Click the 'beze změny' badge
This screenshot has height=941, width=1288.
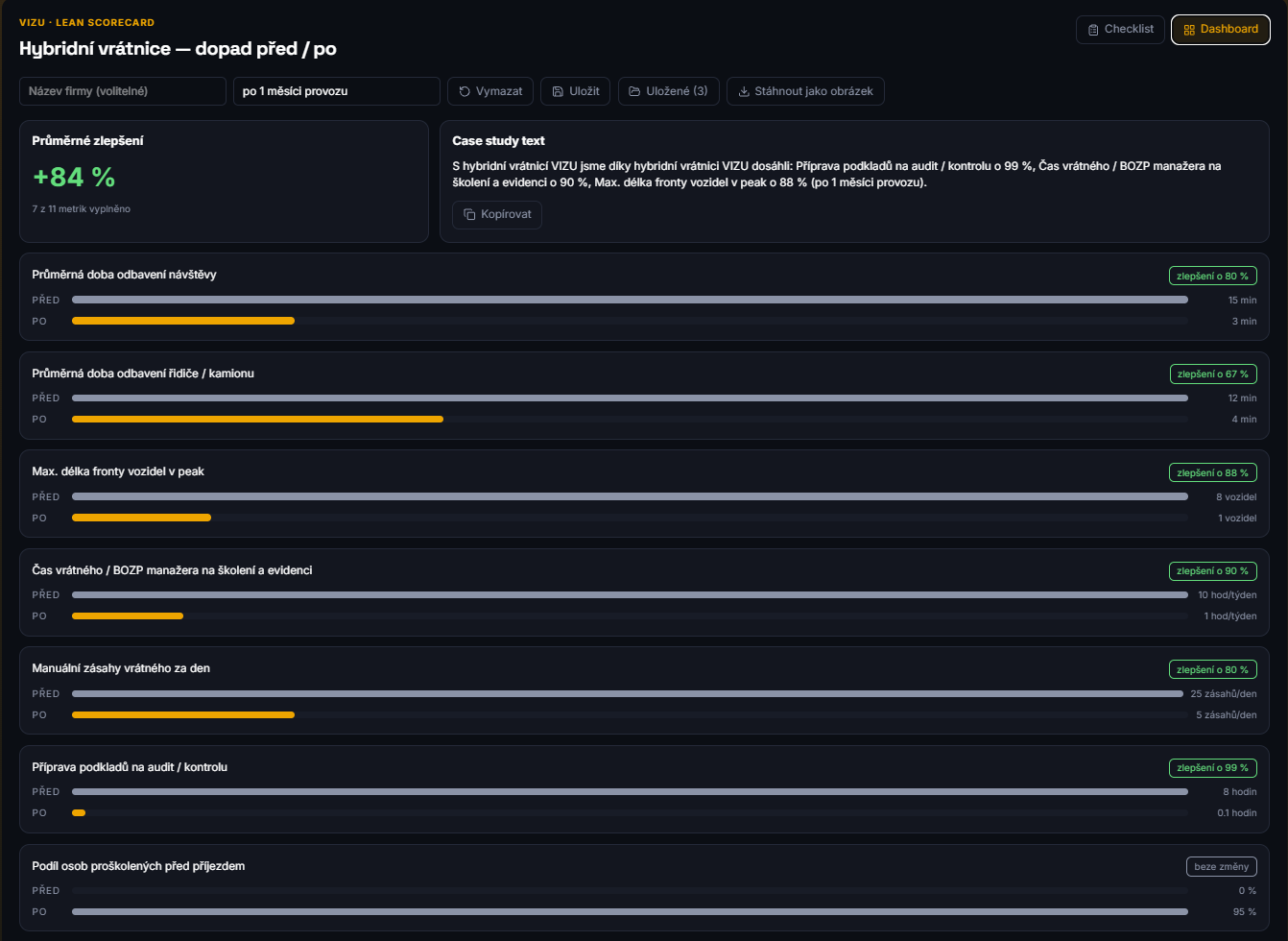[x=1222, y=866]
